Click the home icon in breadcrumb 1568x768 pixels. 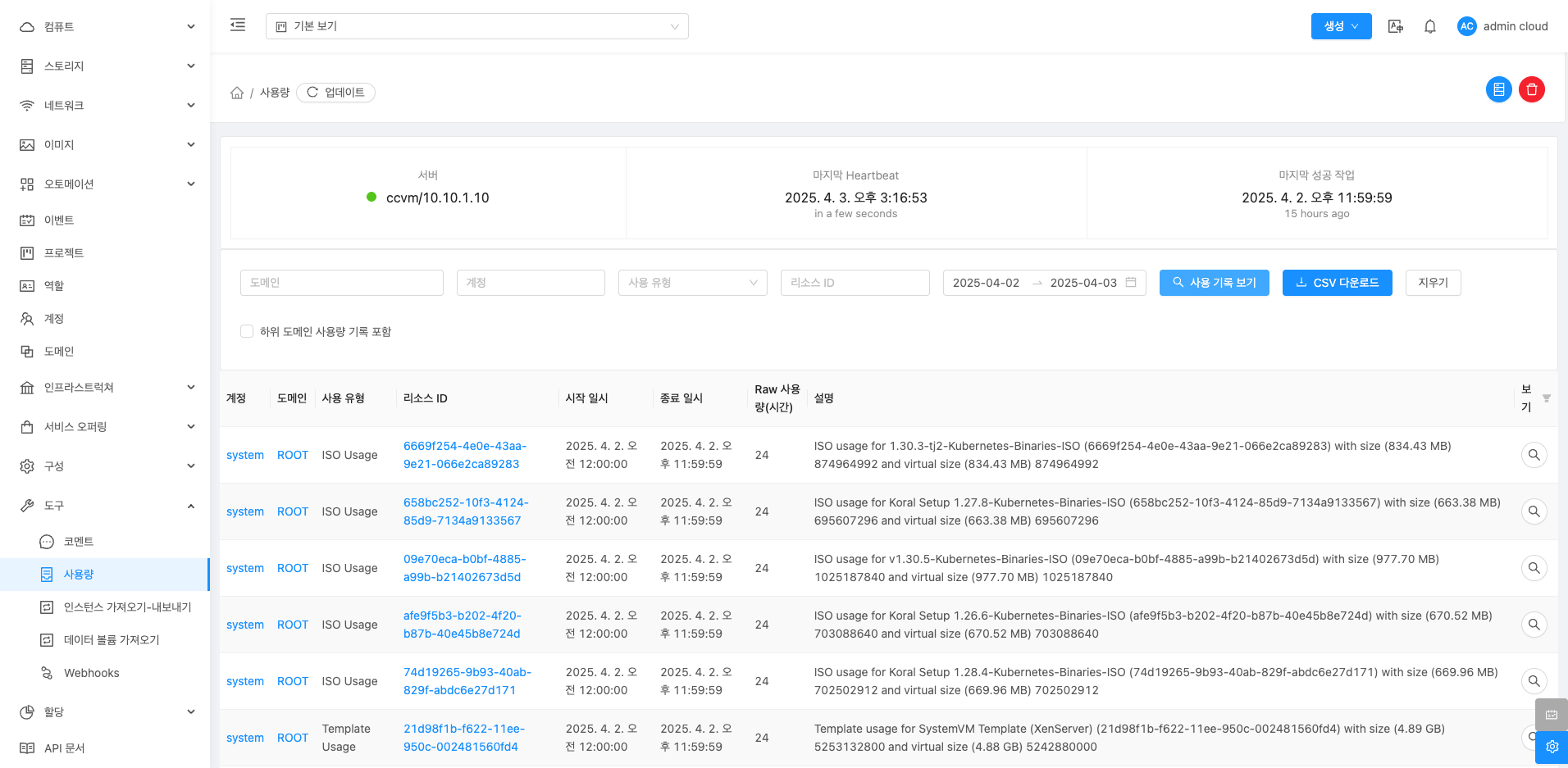(237, 93)
